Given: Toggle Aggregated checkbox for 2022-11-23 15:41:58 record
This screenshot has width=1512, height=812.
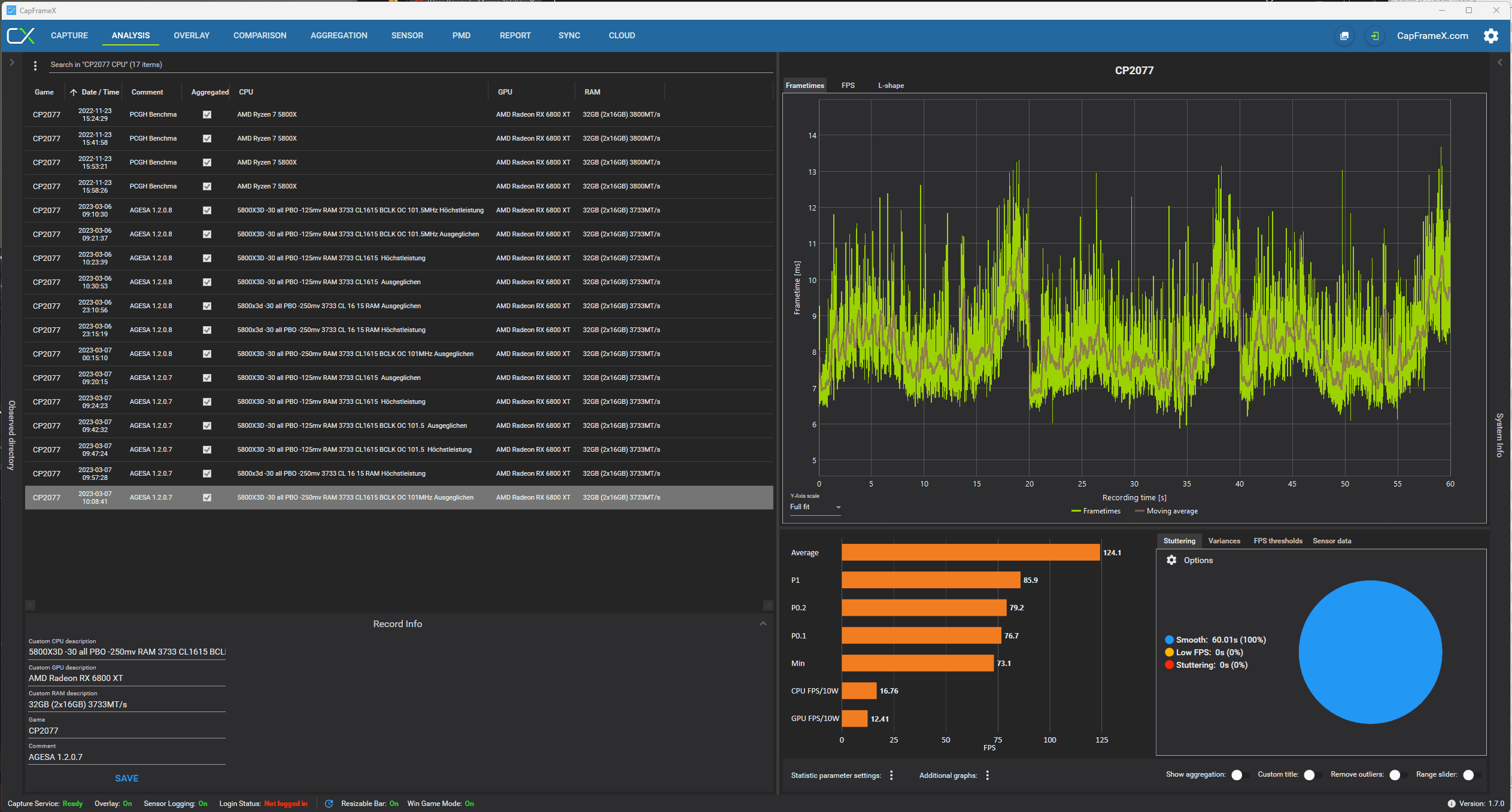Looking at the screenshot, I should [207, 138].
